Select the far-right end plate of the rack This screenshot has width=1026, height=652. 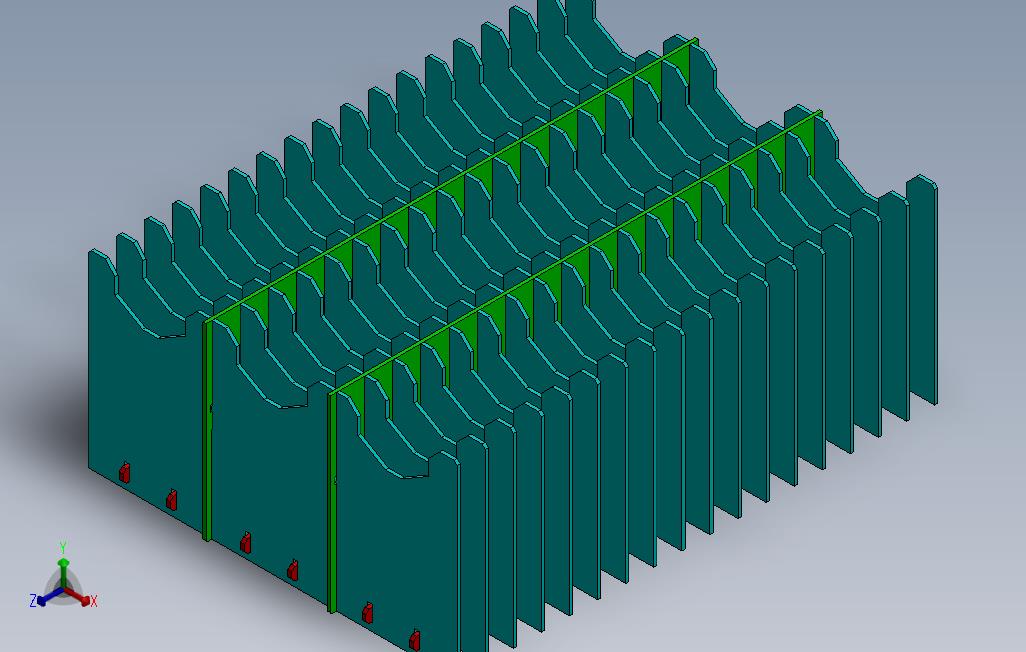coord(922,289)
